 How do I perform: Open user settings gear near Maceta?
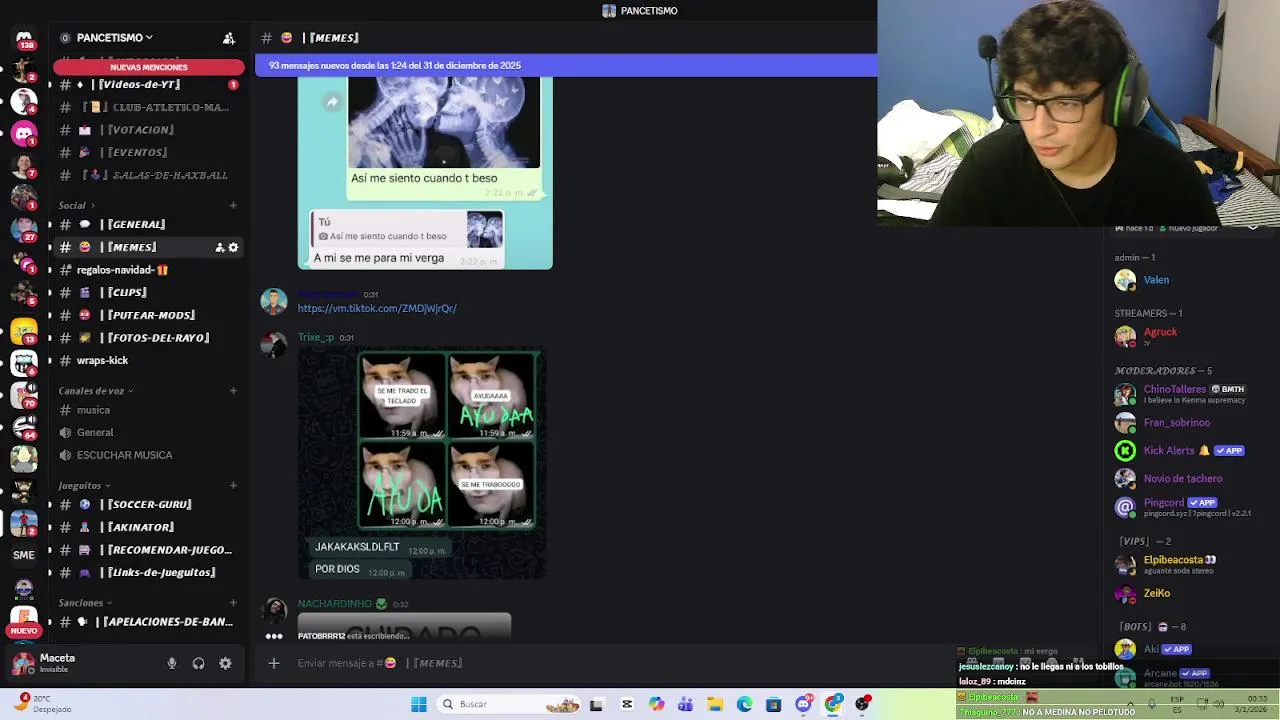(225, 663)
